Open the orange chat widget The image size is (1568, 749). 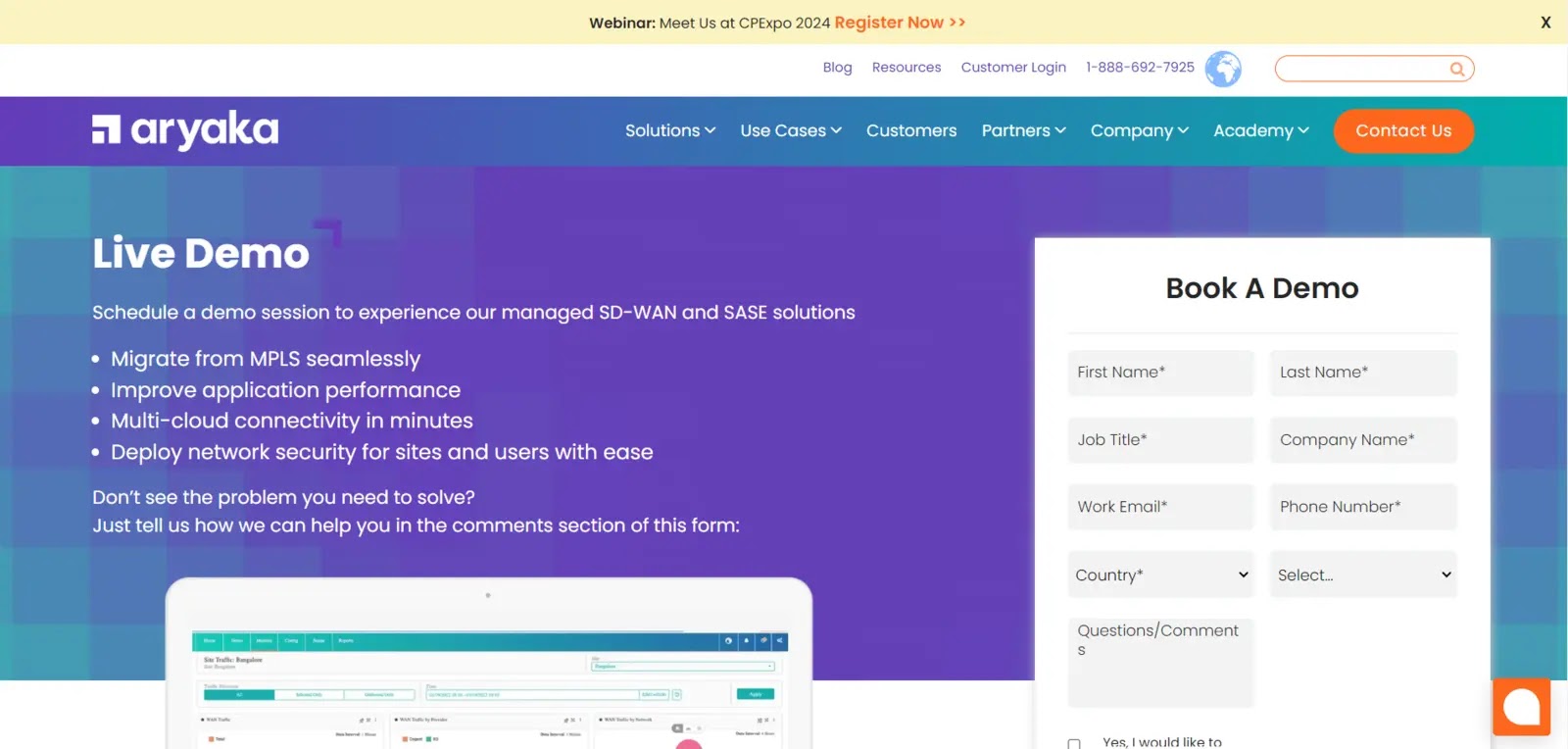click(x=1521, y=707)
